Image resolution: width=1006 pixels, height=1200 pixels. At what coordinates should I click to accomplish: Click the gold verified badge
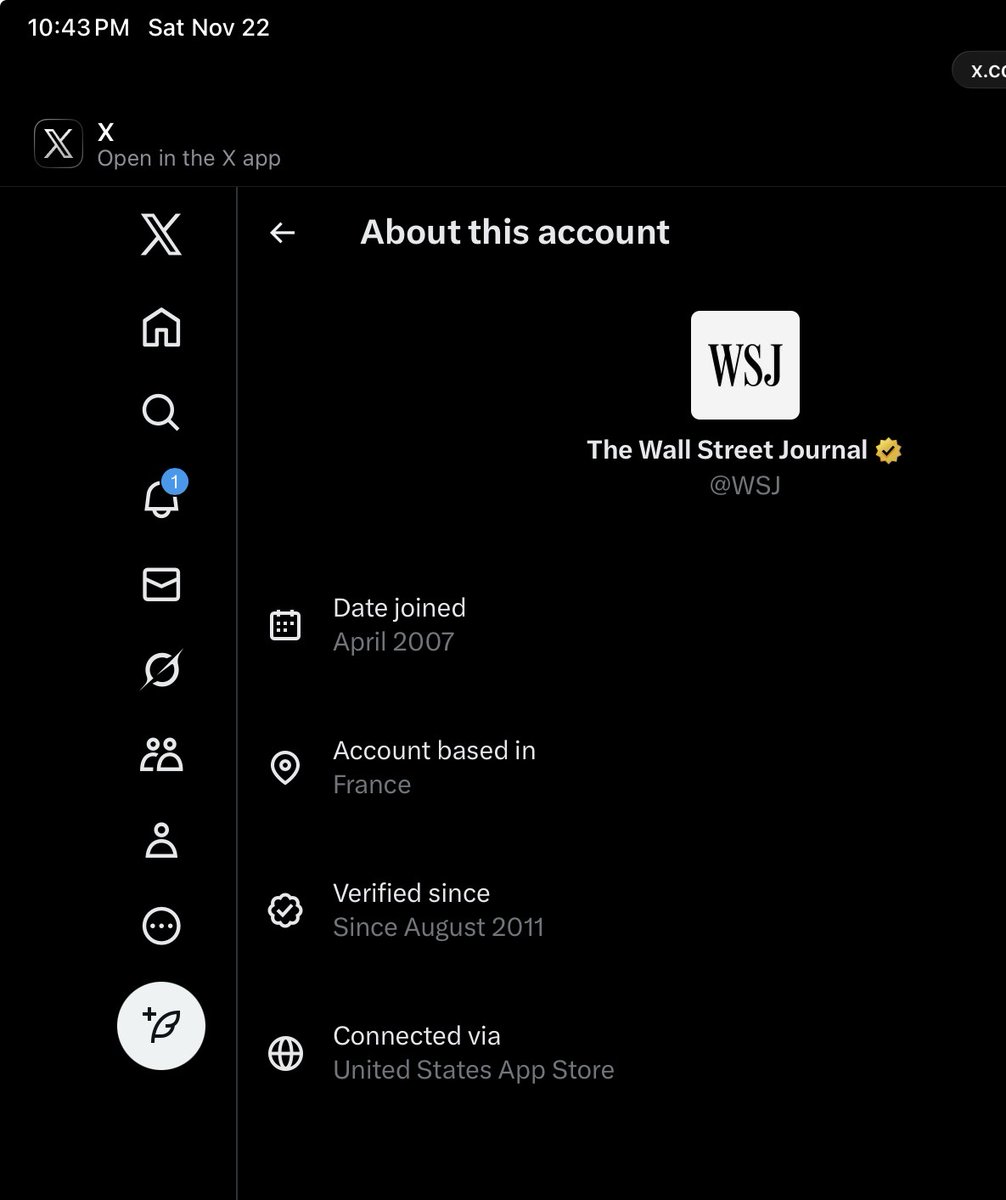(888, 451)
